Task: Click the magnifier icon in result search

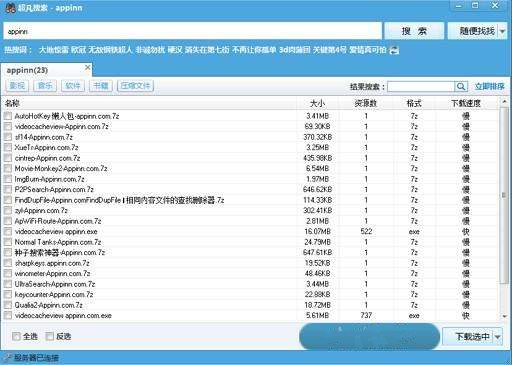Action: pos(461,87)
